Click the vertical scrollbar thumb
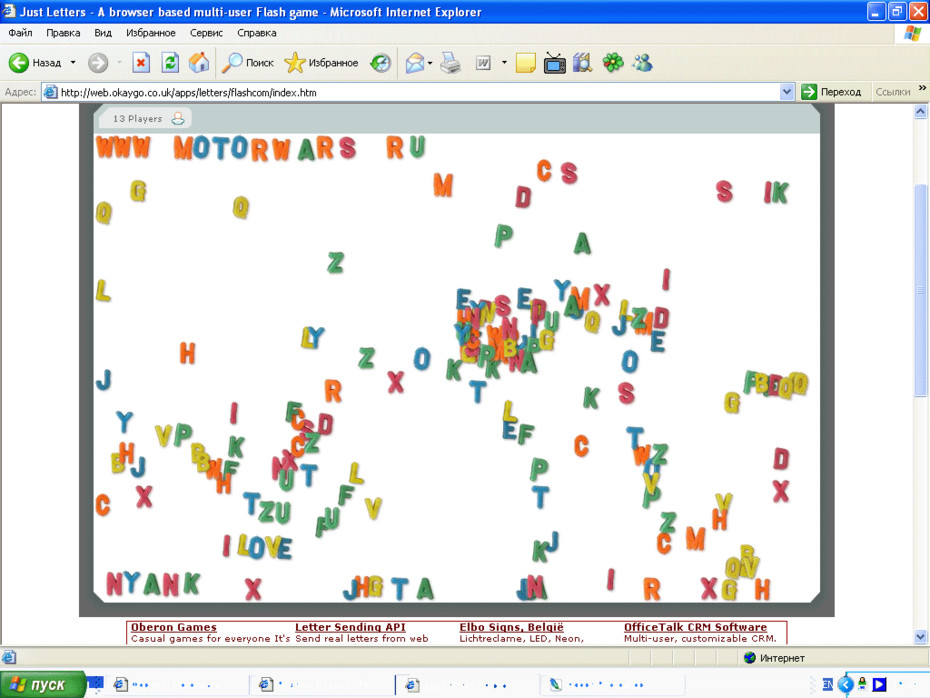Screen dimensions: 930x698 (921, 291)
